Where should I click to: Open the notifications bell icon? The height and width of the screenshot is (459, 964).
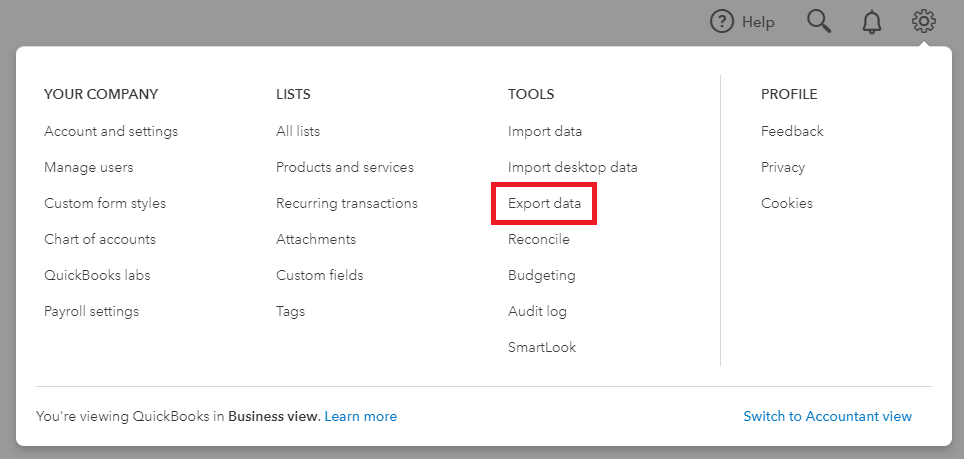click(x=872, y=22)
